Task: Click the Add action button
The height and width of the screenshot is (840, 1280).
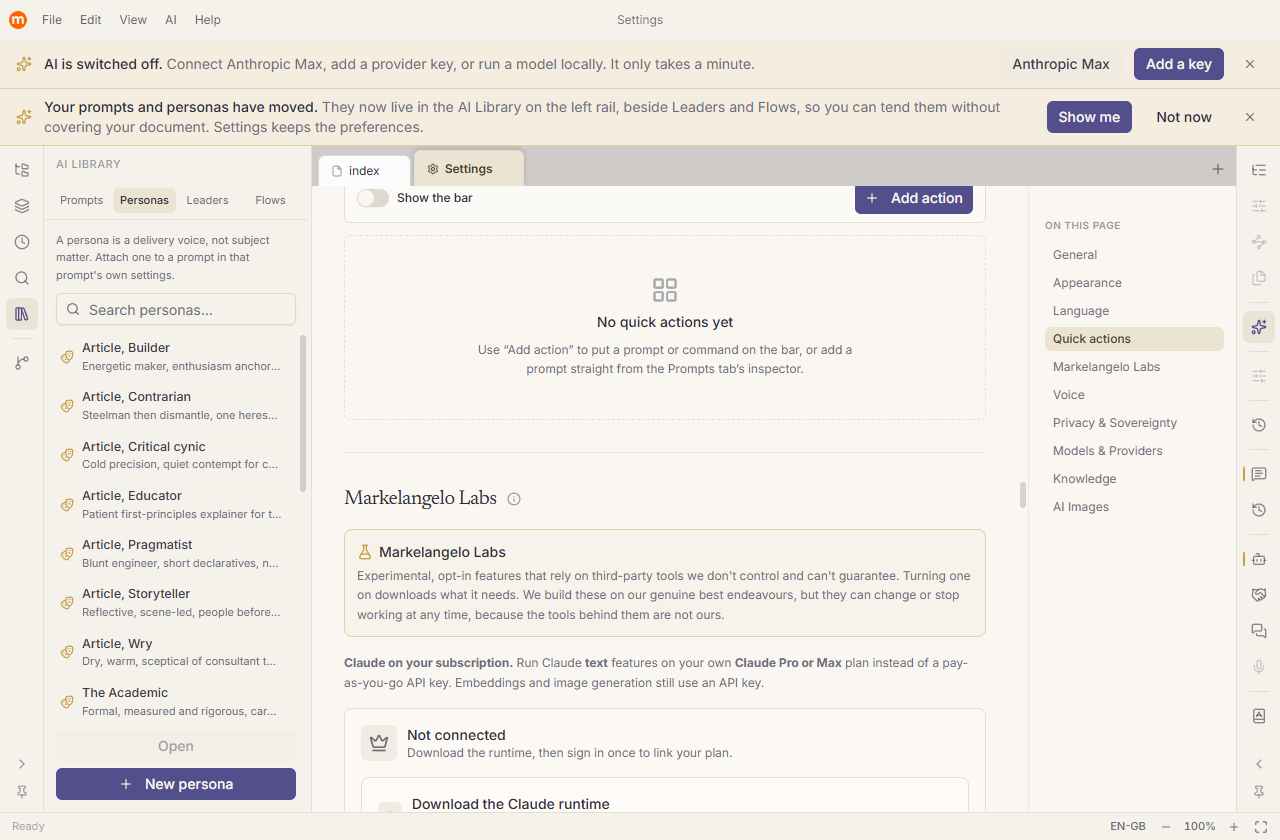Action: click(914, 198)
